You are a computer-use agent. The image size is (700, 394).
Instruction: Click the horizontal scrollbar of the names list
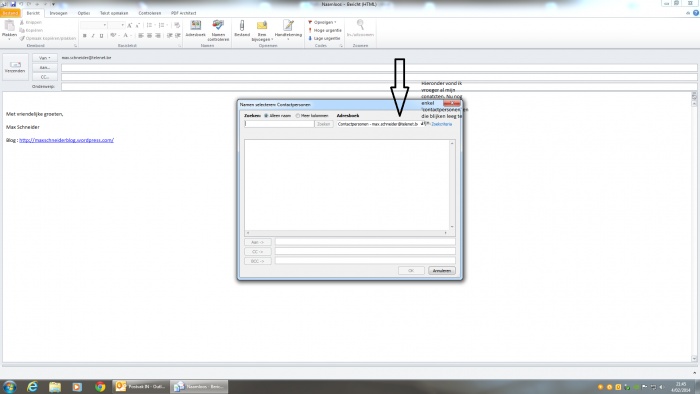[346, 233]
